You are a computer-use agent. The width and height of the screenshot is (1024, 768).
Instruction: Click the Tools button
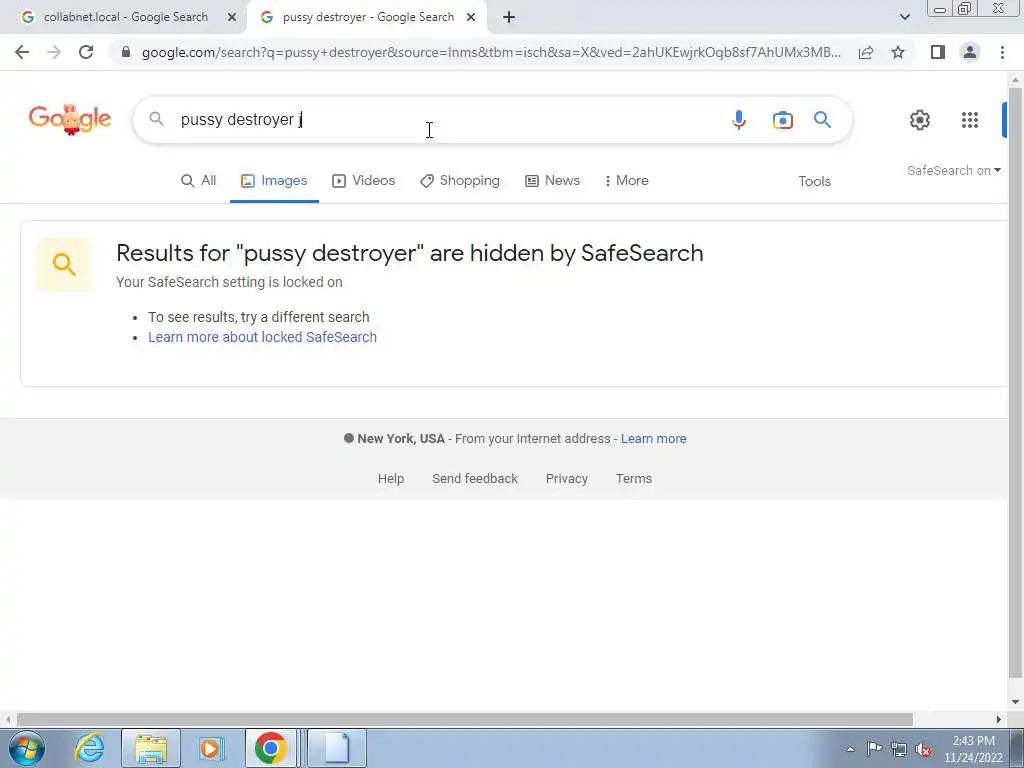(x=814, y=182)
